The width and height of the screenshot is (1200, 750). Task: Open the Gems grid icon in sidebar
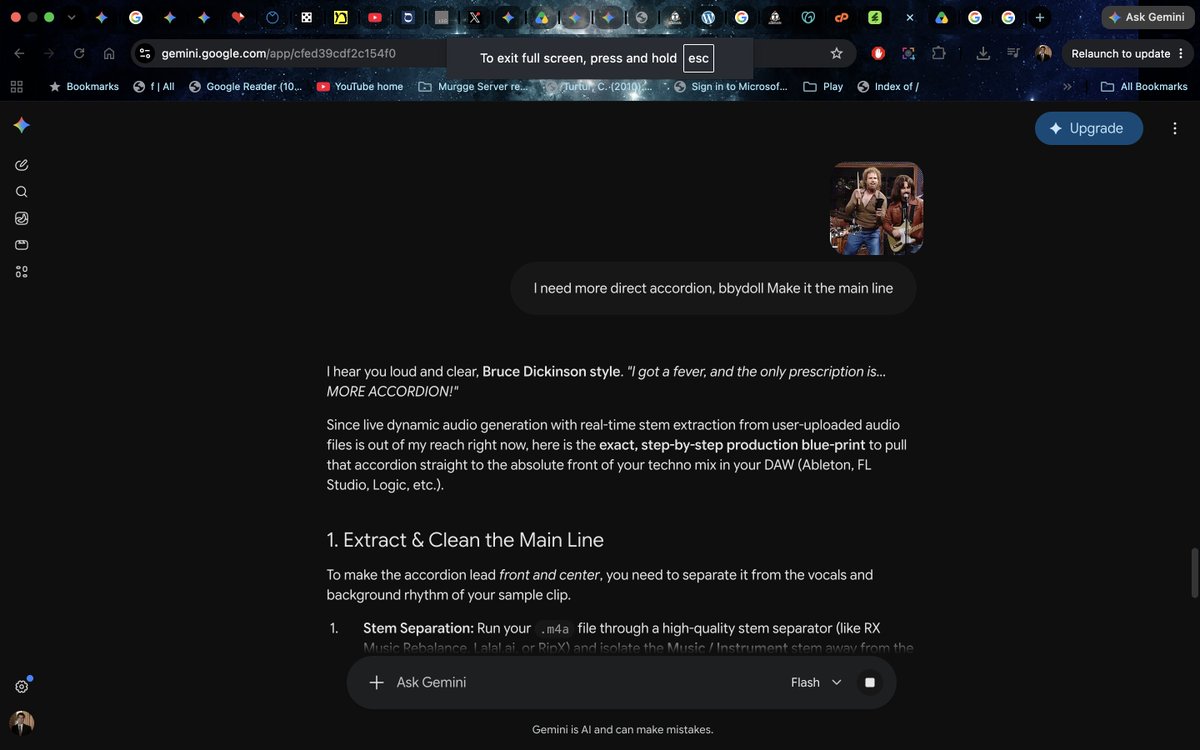point(22,272)
